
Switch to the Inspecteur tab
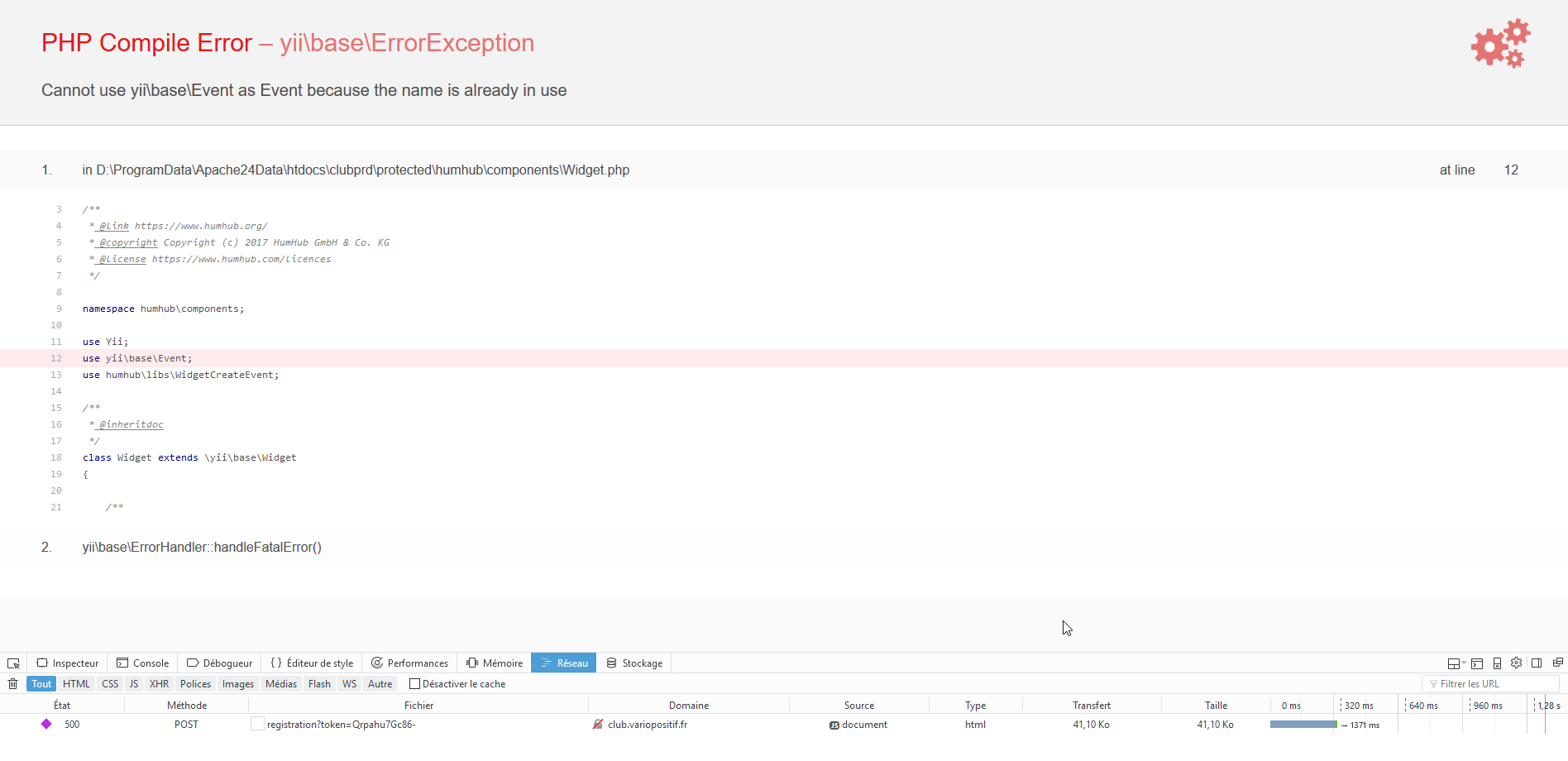(x=68, y=663)
